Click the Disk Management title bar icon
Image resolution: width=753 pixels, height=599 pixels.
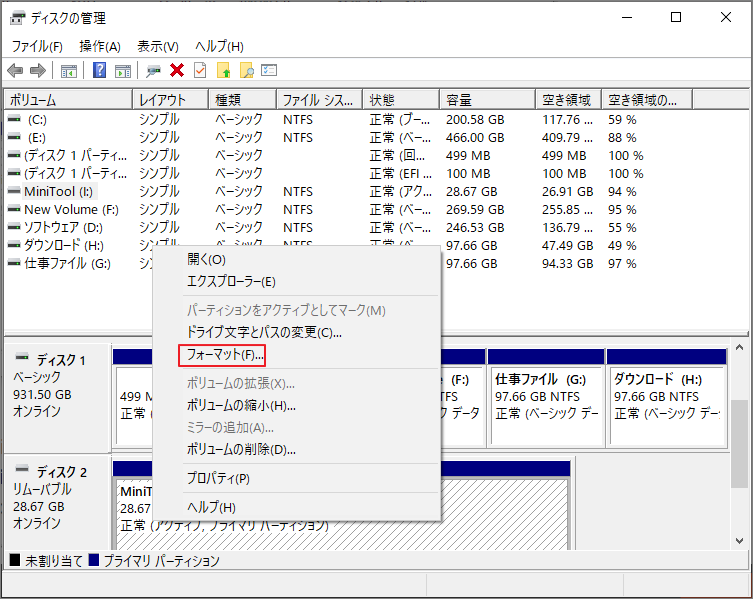point(17,18)
